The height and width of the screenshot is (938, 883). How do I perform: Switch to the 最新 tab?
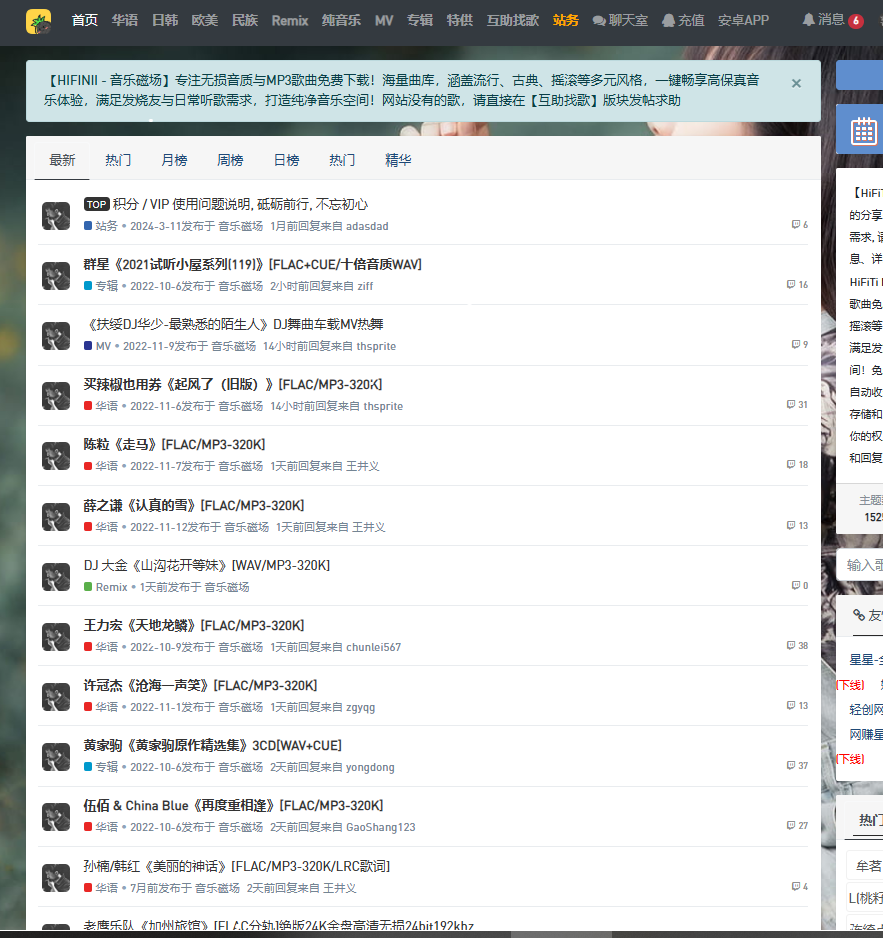pyautogui.click(x=62, y=160)
